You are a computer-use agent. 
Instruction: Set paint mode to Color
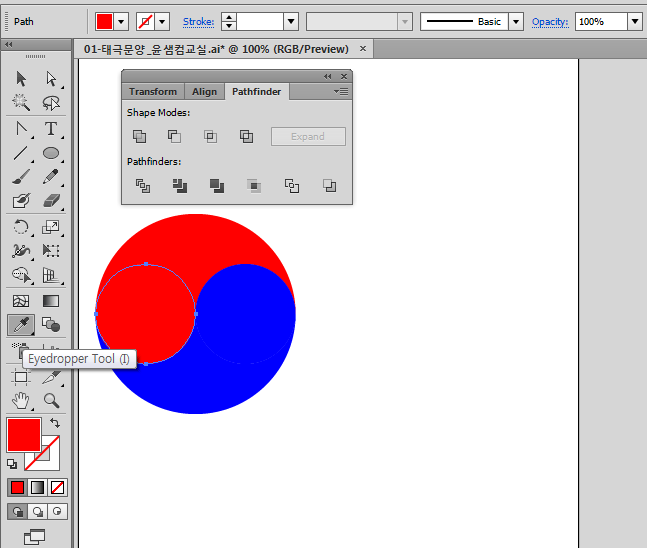17,487
